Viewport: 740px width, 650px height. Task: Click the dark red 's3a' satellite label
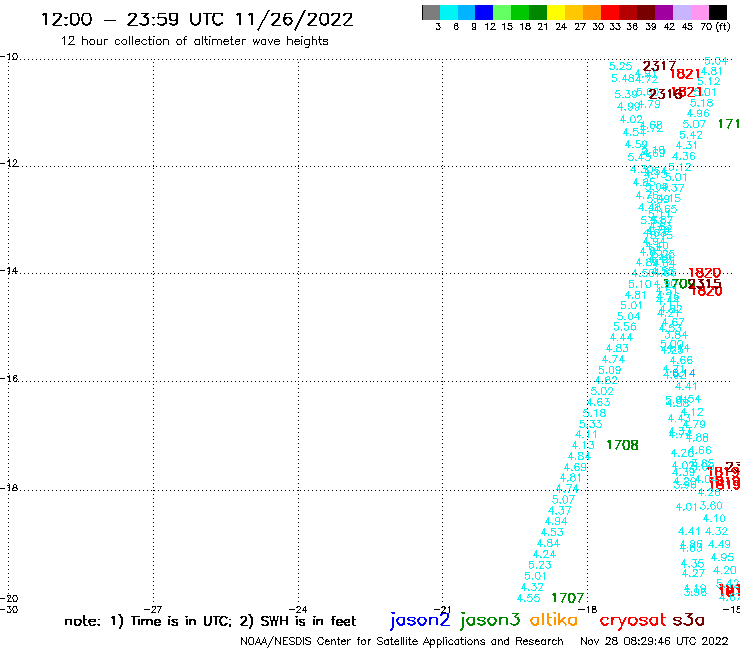point(688,620)
